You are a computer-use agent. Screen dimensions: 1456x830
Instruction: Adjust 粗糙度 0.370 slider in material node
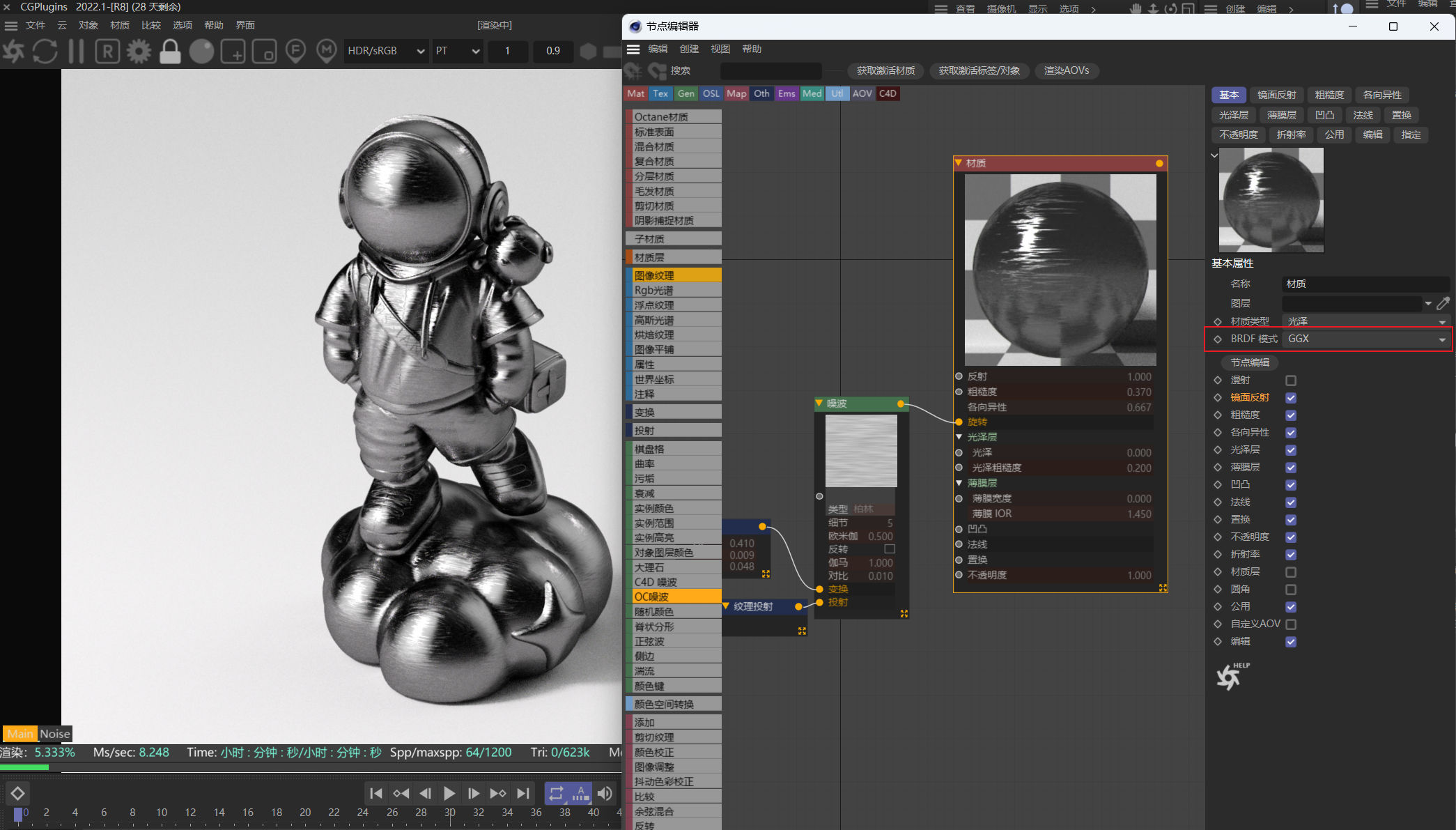[x=1059, y=392]
